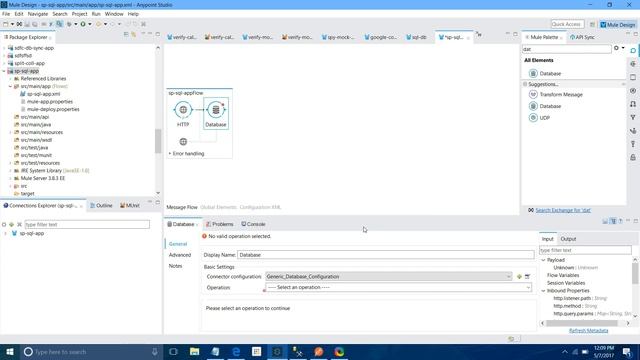Click Collapse All icon in Package Explorer

(126, 34)
